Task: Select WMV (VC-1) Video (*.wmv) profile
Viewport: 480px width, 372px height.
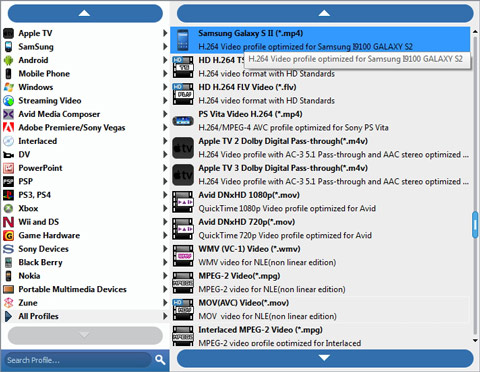Action: (x=320, y=256)
